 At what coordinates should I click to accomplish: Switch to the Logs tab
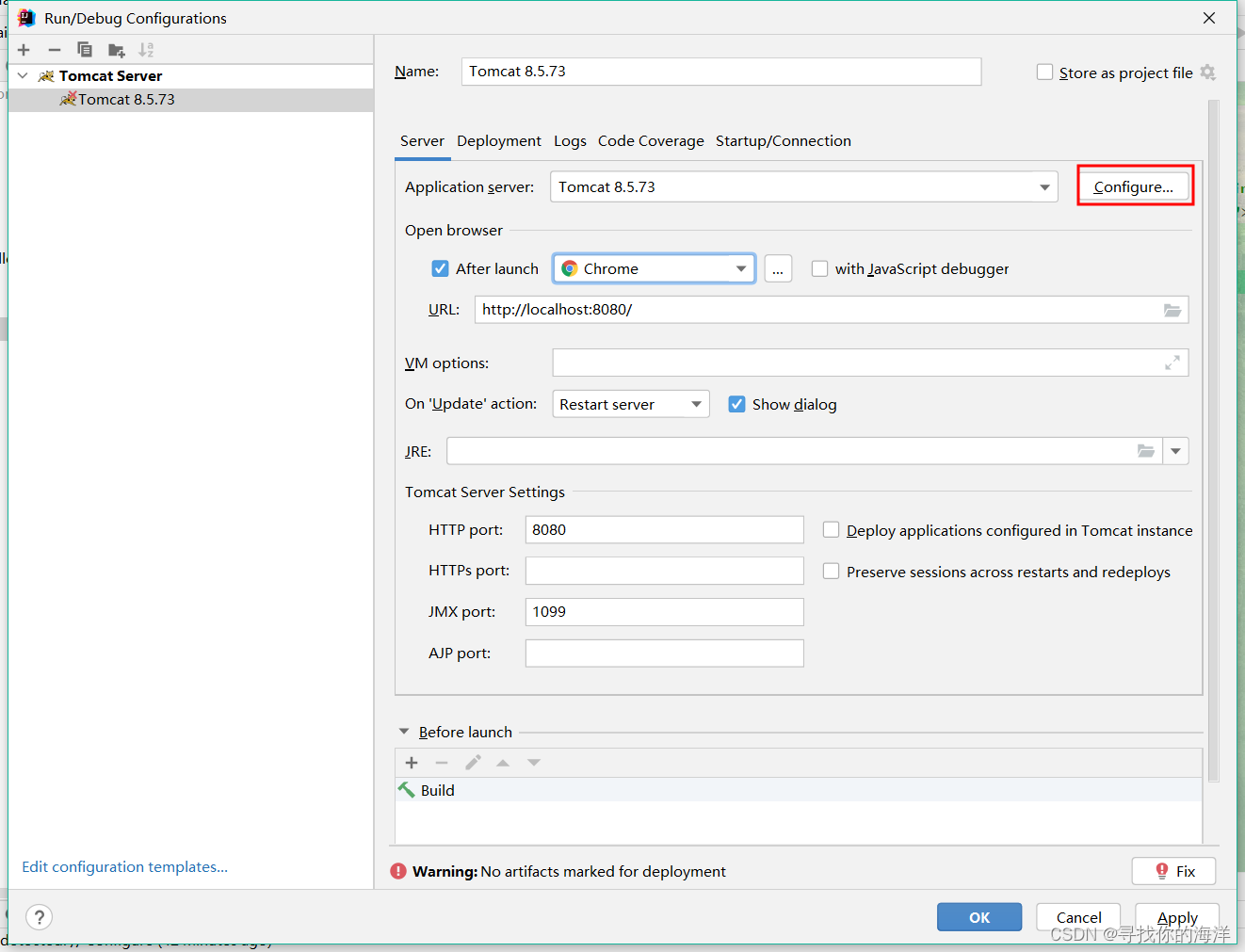pos(570,141)
